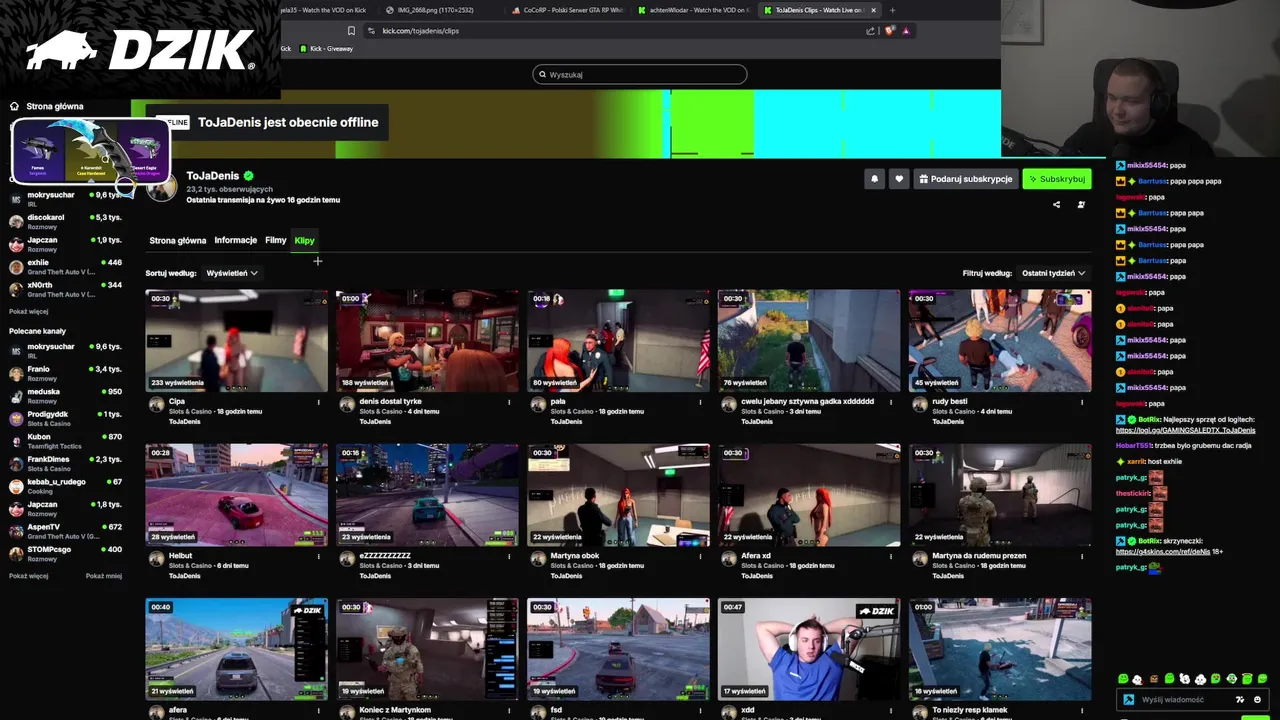Click the ToJaDenis channel avatar
Viewport: 1280px width, 720px height.
[162, 186]
